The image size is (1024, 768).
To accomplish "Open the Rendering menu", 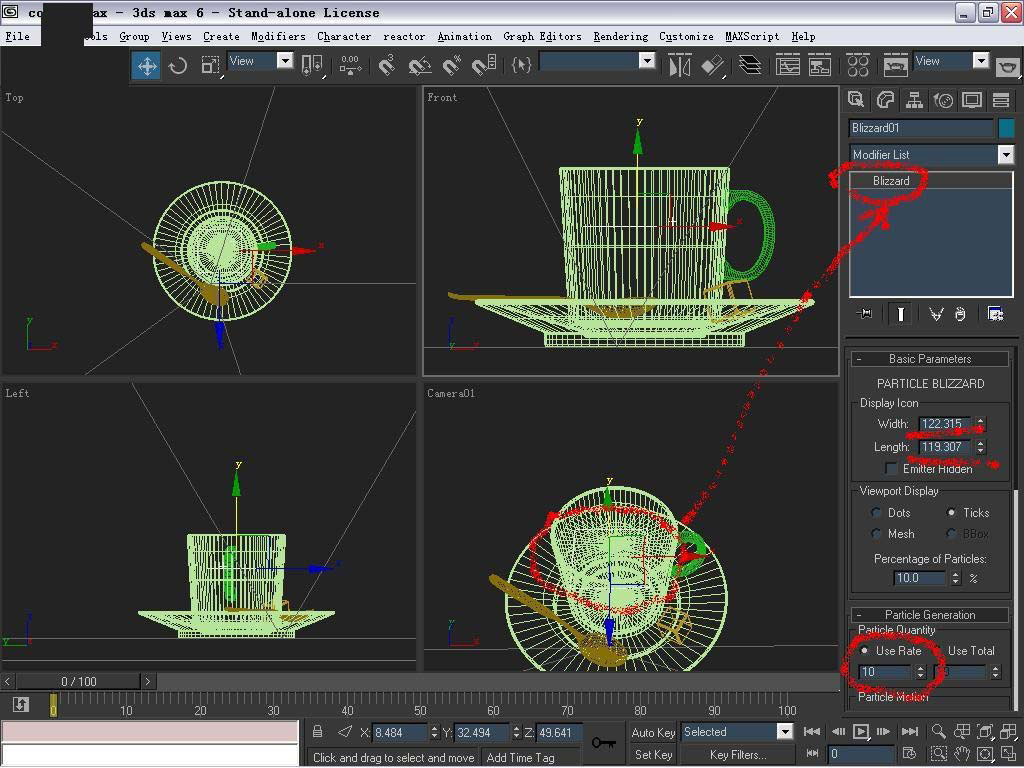I will click(x=620, y=37).
